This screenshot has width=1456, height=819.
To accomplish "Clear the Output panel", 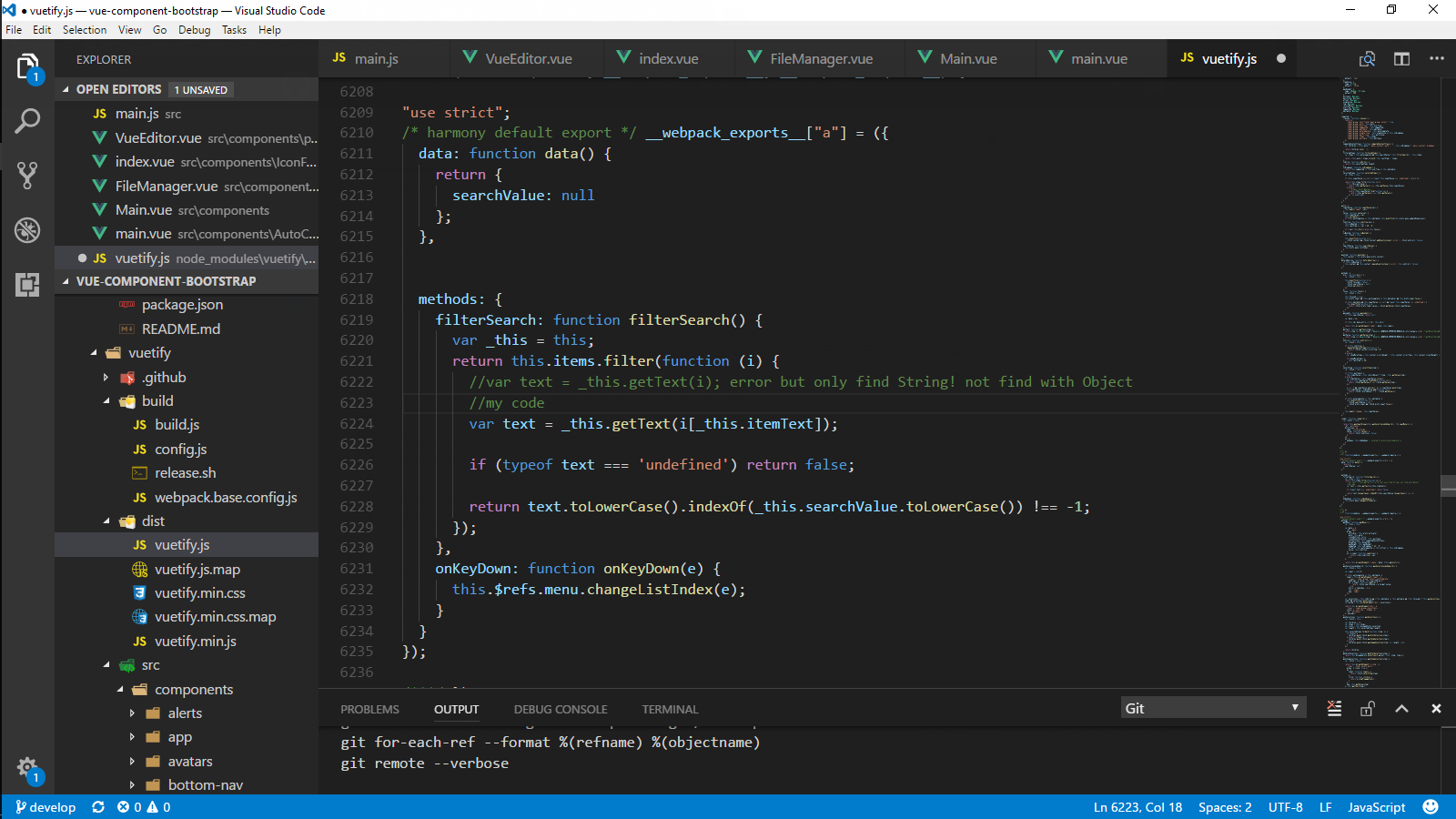I will [1334, 708].
